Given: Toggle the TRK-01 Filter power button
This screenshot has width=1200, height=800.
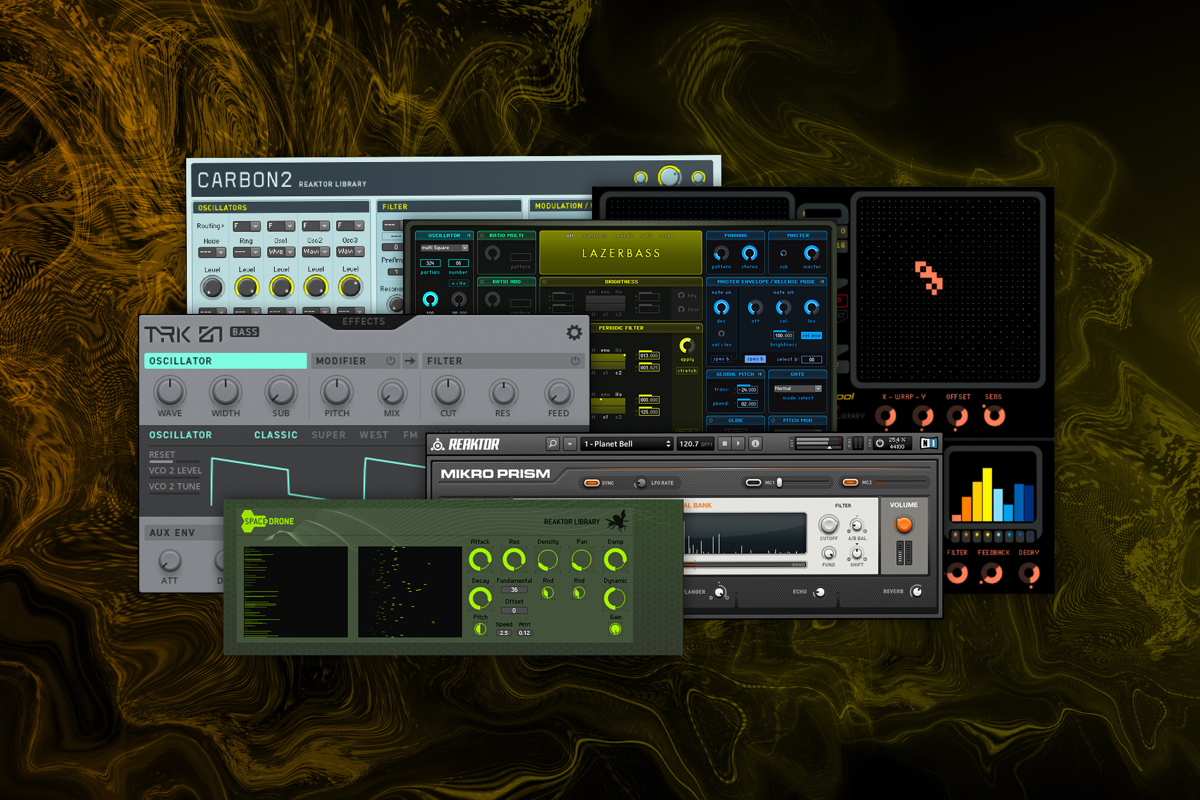Looking at the screenshot, I should tap(575, 361).
